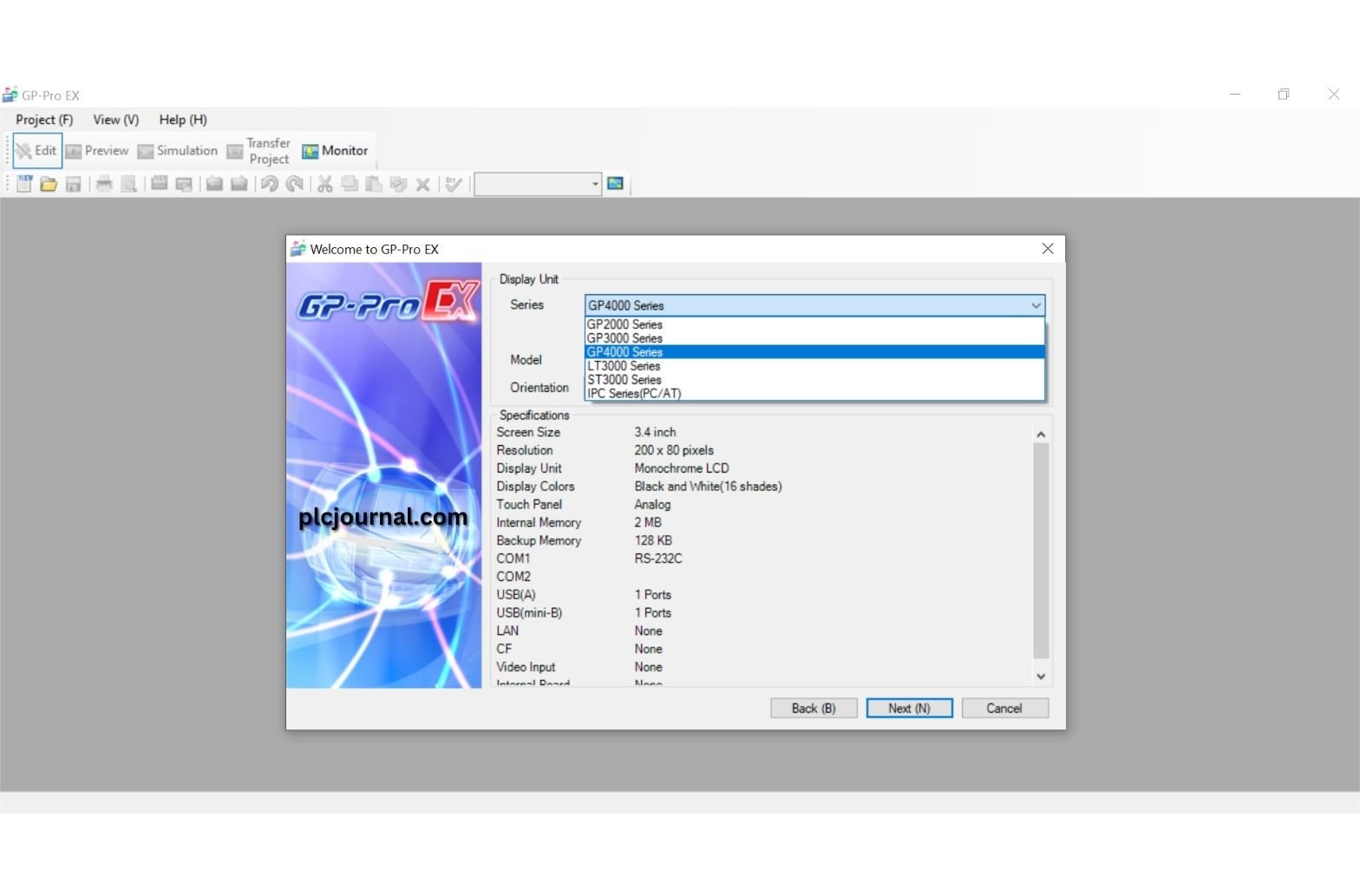Click the Touch Panel Analog value
This screenshot has height=896, width=1360.
[652, 505]
